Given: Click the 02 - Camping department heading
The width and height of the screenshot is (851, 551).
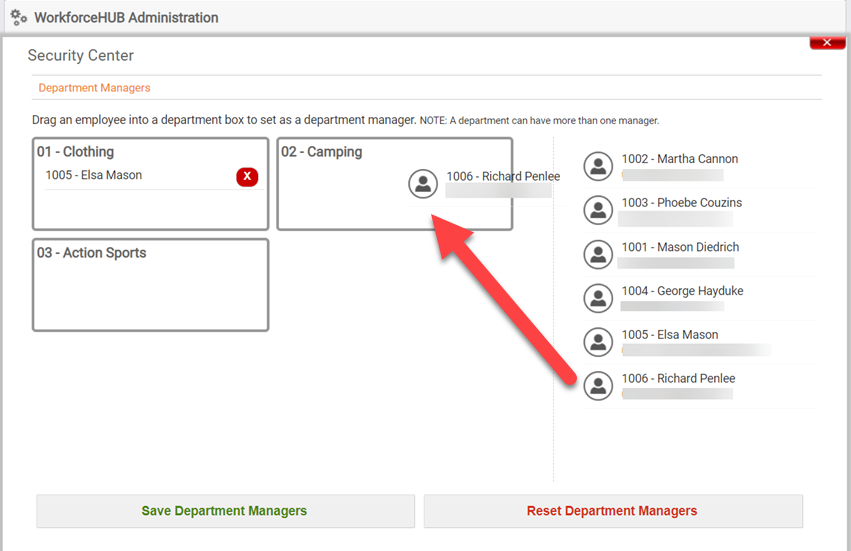Looking at the screenshot, I should pos(321,151).
